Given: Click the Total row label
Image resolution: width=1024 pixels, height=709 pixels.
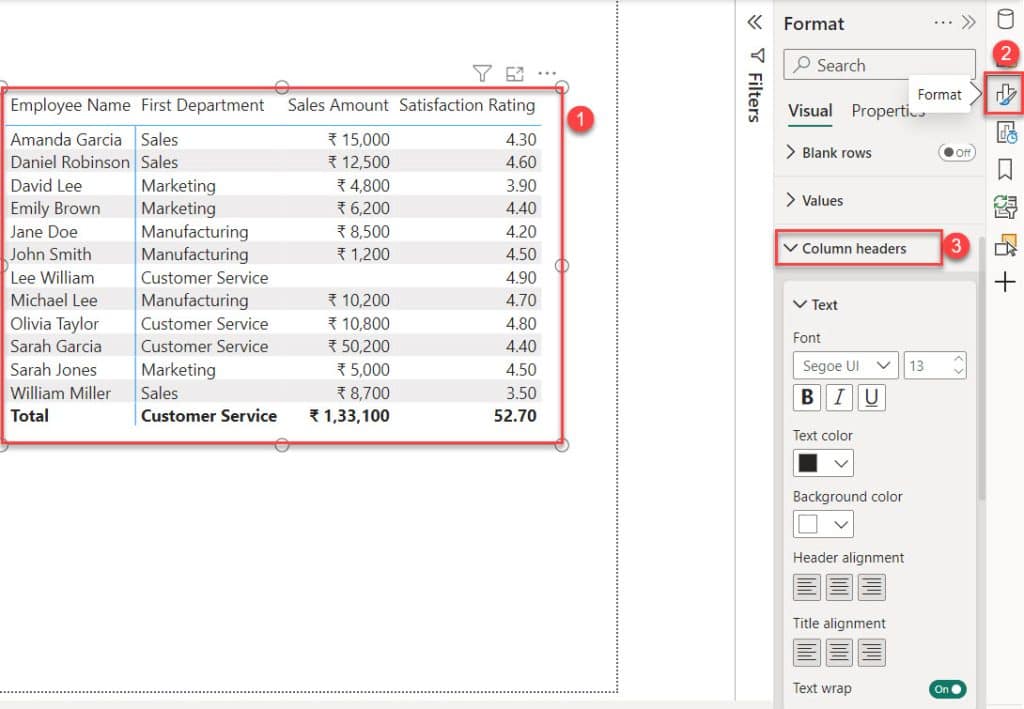Looking at the screenshot, I should [x=29, y=416].
